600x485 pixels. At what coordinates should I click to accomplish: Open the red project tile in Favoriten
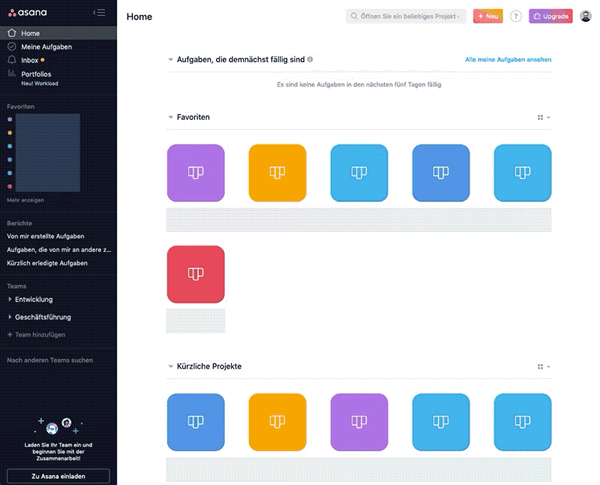pyautogui.click(x=196, y=274)
